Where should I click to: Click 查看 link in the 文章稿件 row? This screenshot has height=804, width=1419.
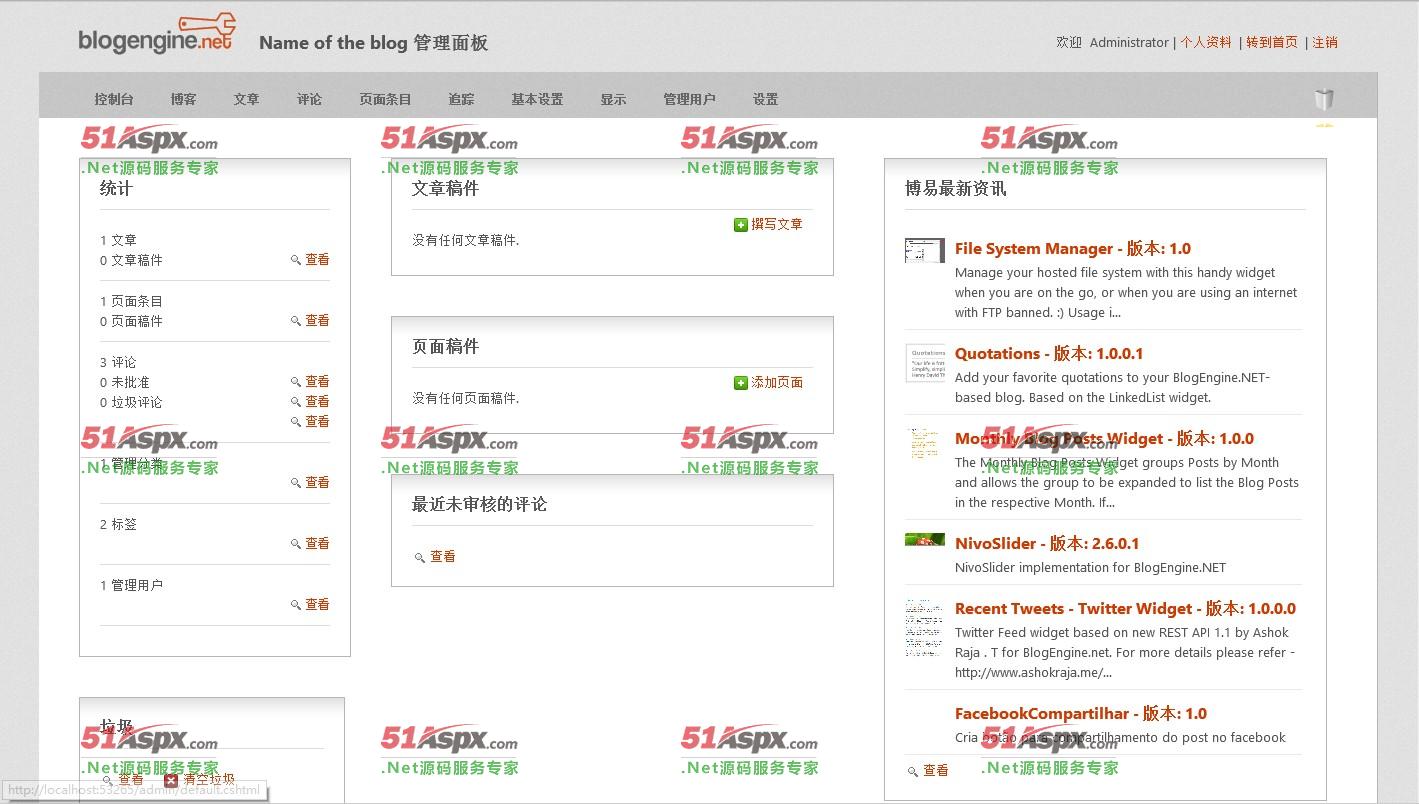317,259
